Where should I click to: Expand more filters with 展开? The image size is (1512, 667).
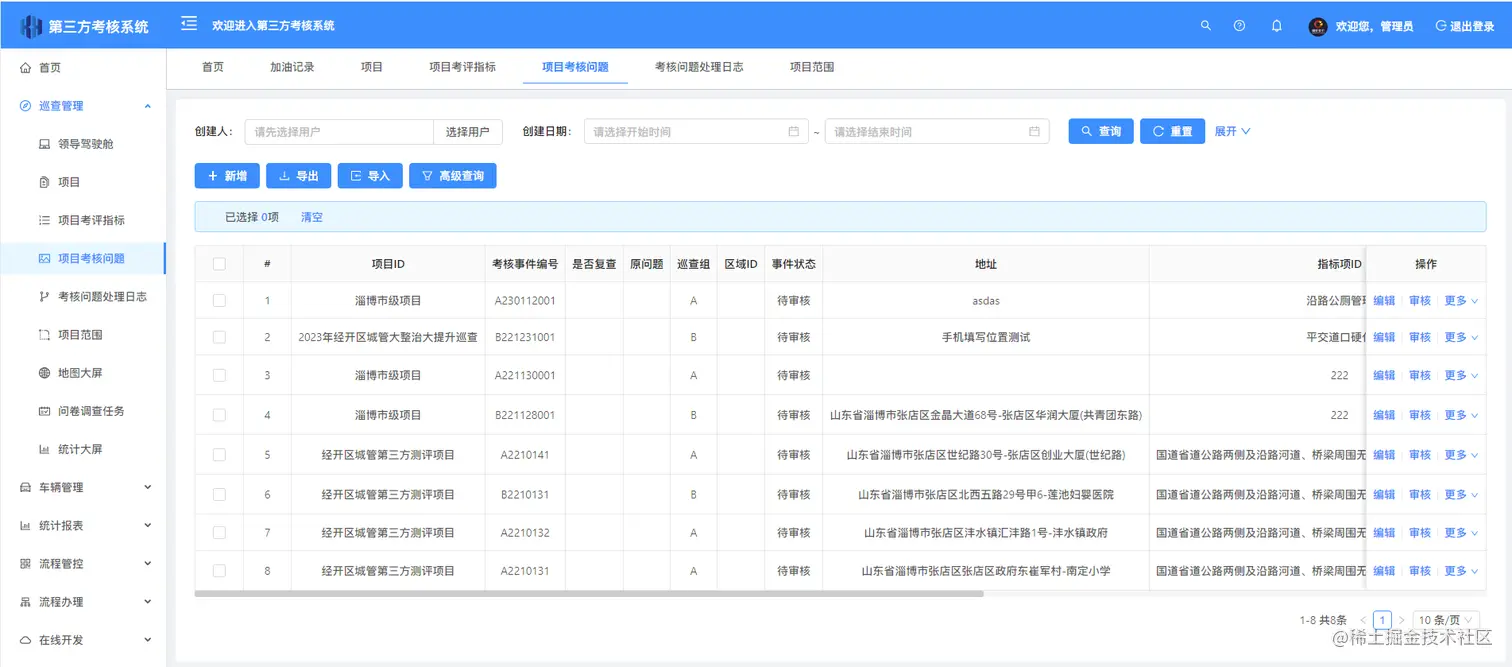point(1232,131)
